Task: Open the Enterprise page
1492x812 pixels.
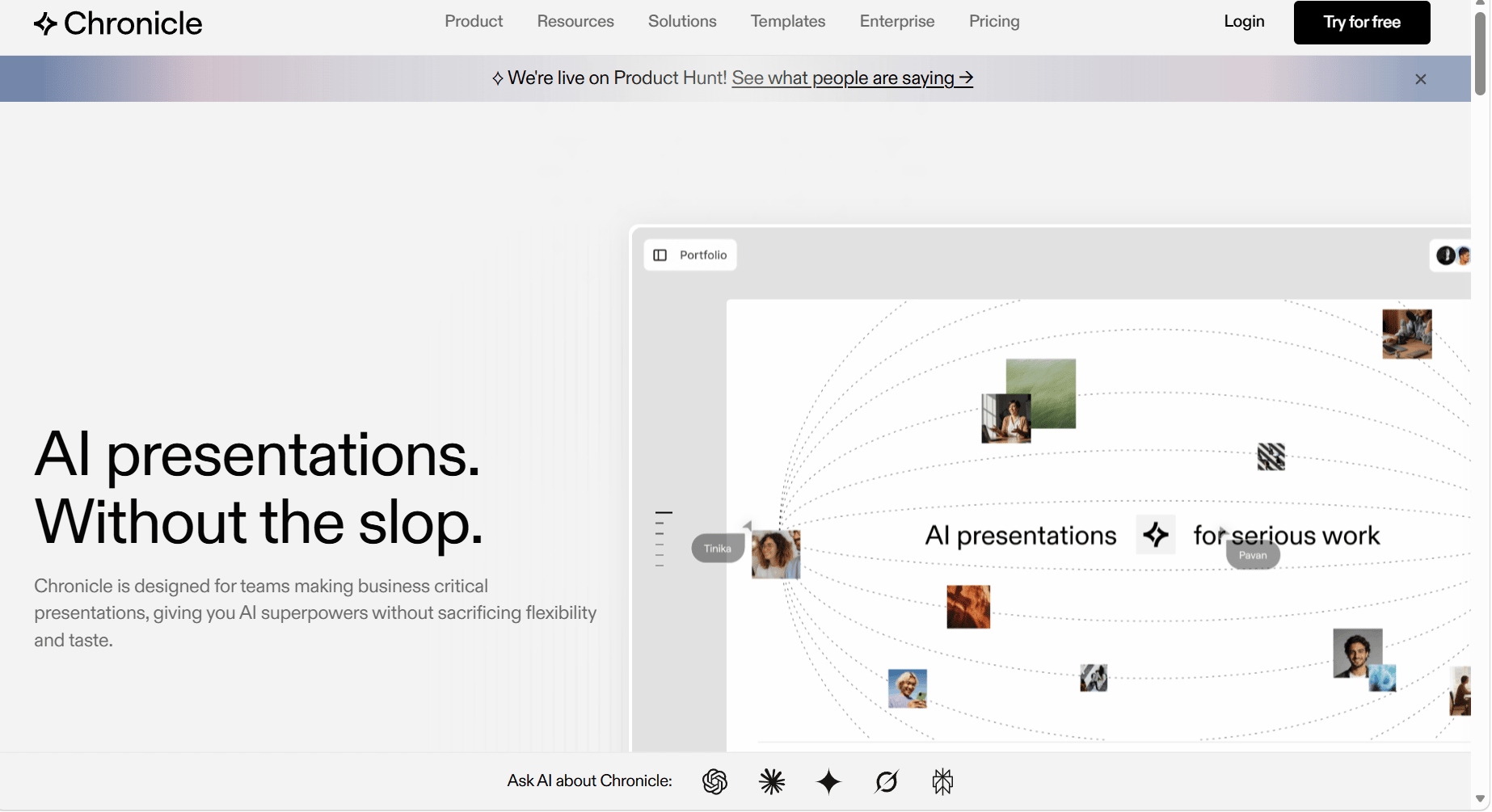Action: [897, 22]
